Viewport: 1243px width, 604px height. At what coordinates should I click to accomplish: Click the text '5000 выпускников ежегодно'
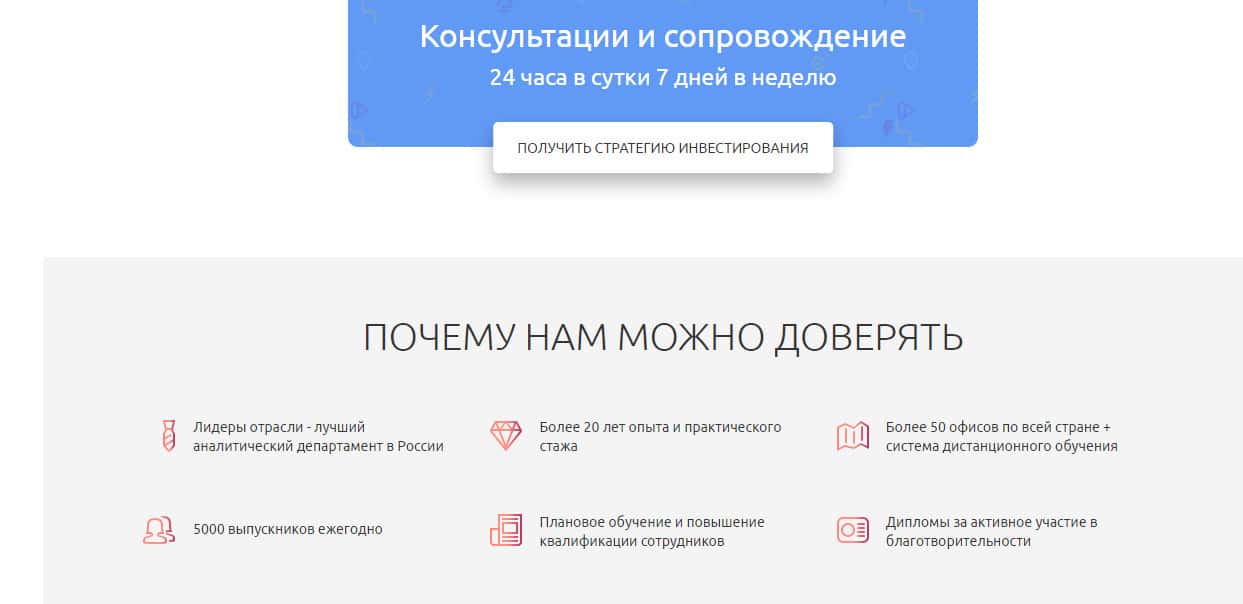coord(288,530)
